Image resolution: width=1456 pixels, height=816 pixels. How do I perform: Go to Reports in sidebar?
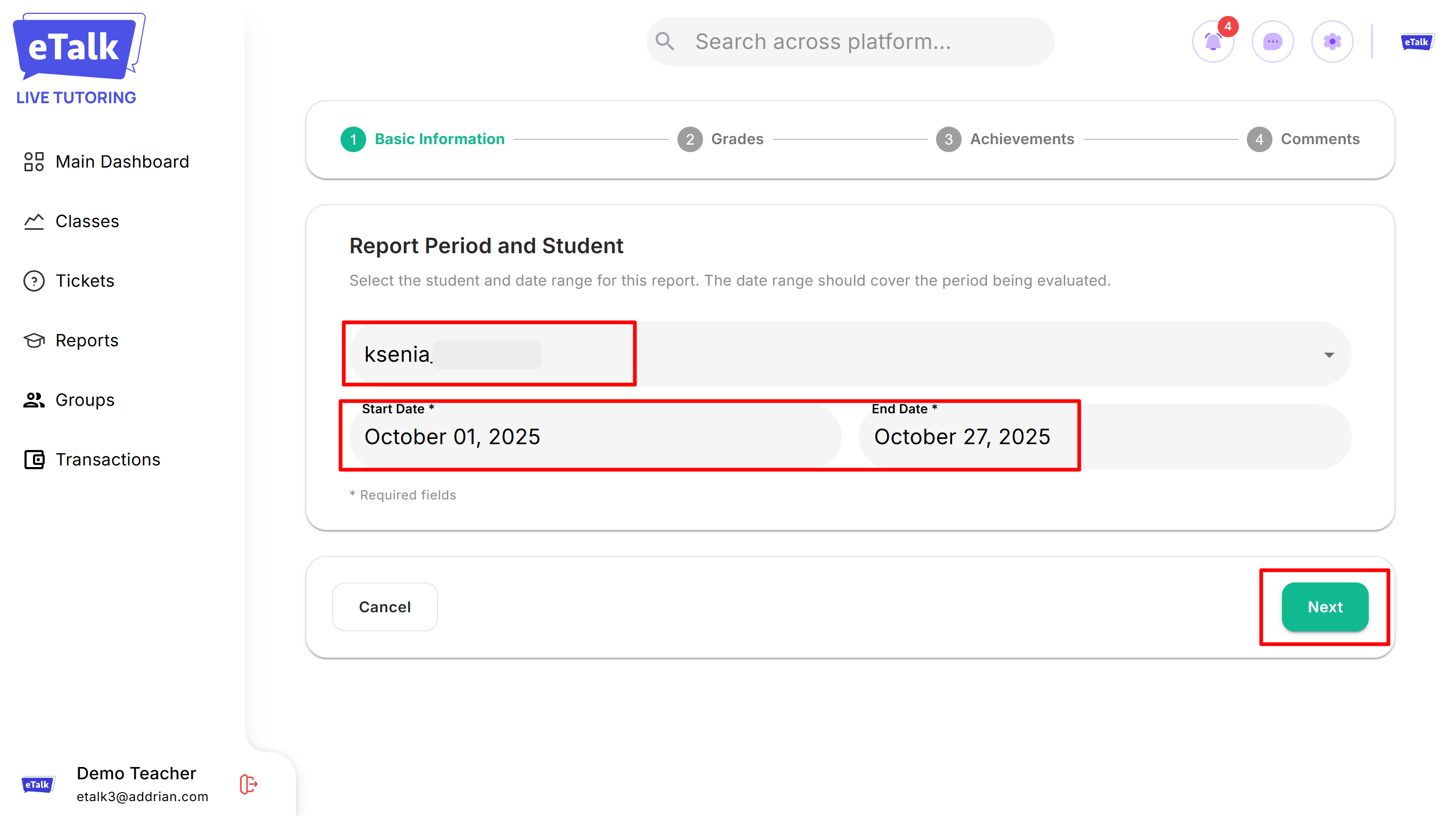point(87,340)
